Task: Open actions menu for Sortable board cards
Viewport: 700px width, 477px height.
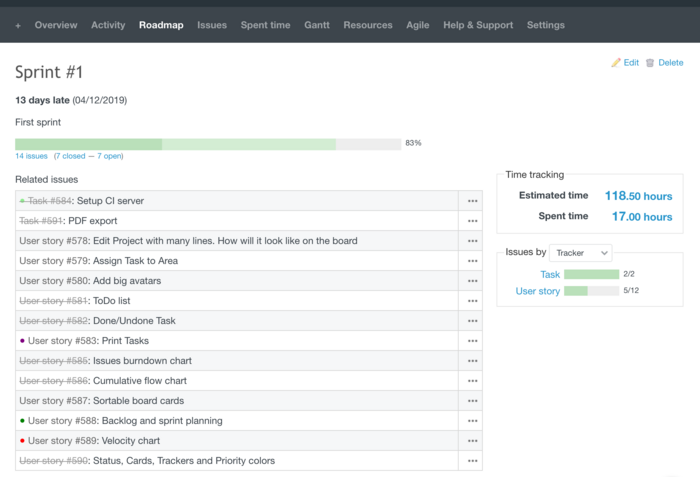Action: coord(470,401)
